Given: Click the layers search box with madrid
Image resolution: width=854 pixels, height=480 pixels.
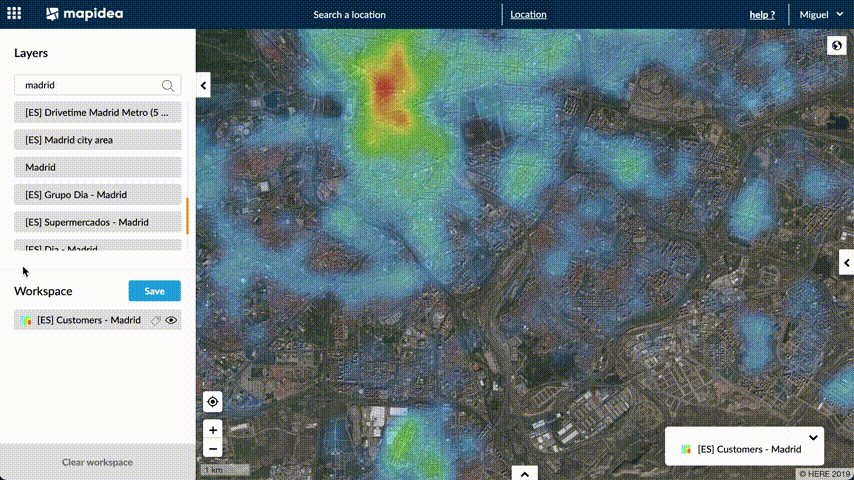Looking at the screenshot, I should pos(97,86).
